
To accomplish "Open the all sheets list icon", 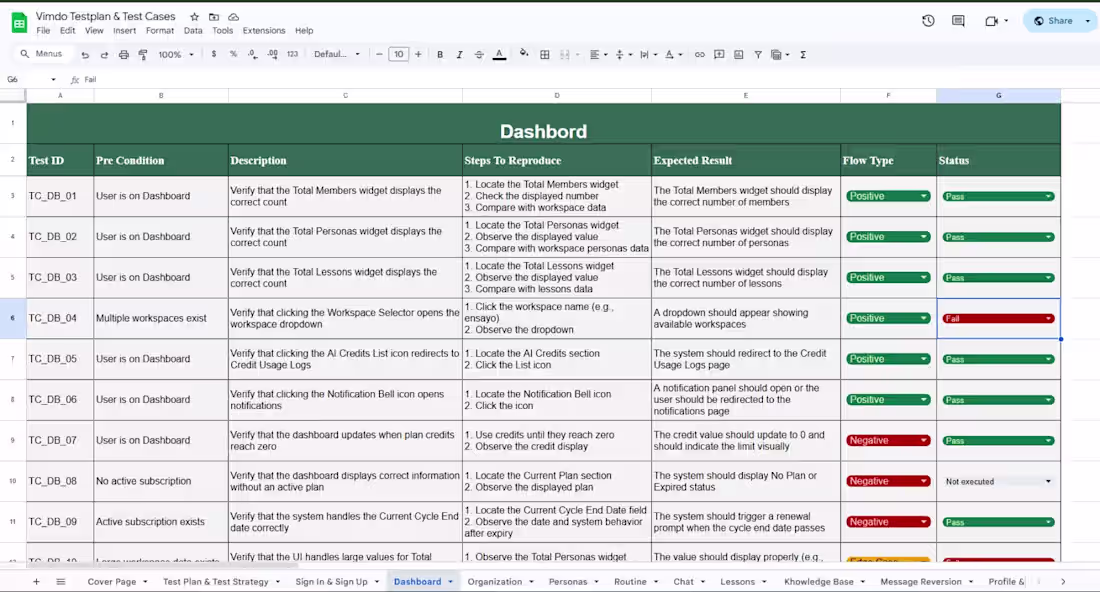I will tap(61, 581).
